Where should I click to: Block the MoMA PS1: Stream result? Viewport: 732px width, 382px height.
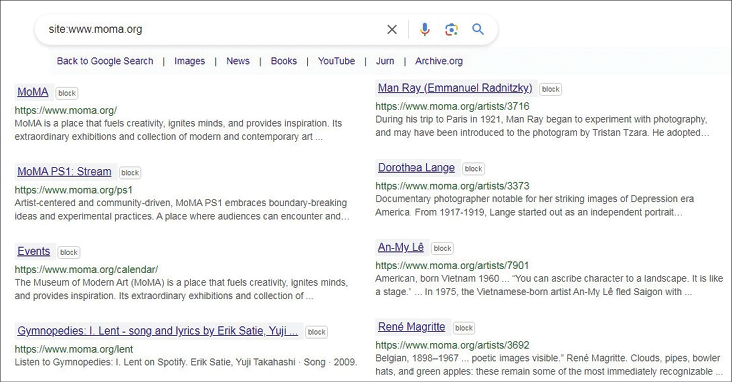pos(130,172)
